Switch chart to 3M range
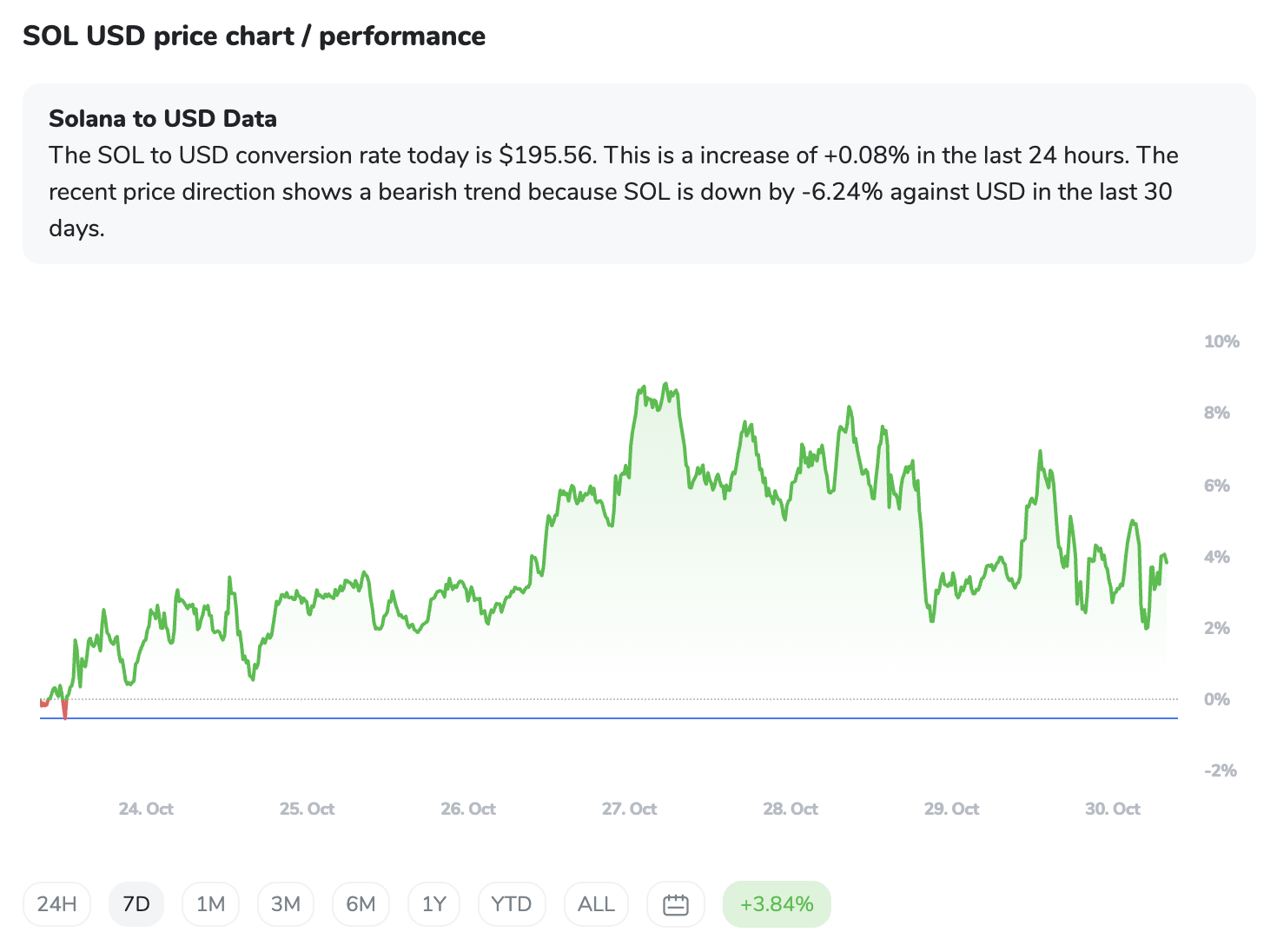Image resolution: width=1277 pixels, height=952 pixels. click(x=286, y=904)
